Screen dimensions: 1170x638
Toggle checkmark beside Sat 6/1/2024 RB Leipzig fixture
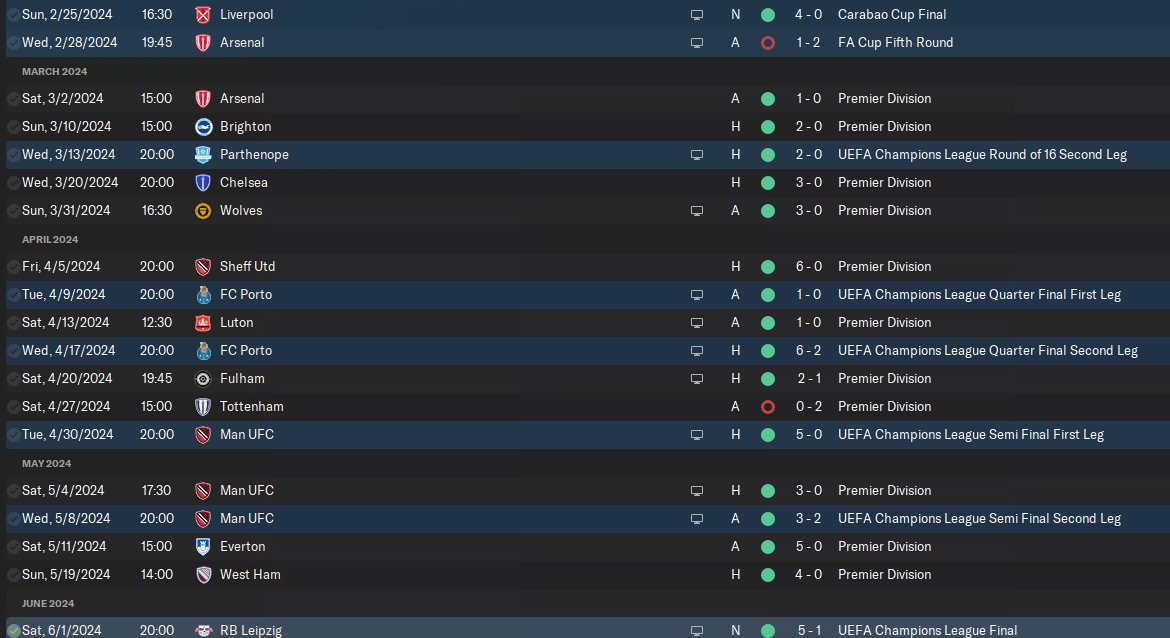point(13,631)
